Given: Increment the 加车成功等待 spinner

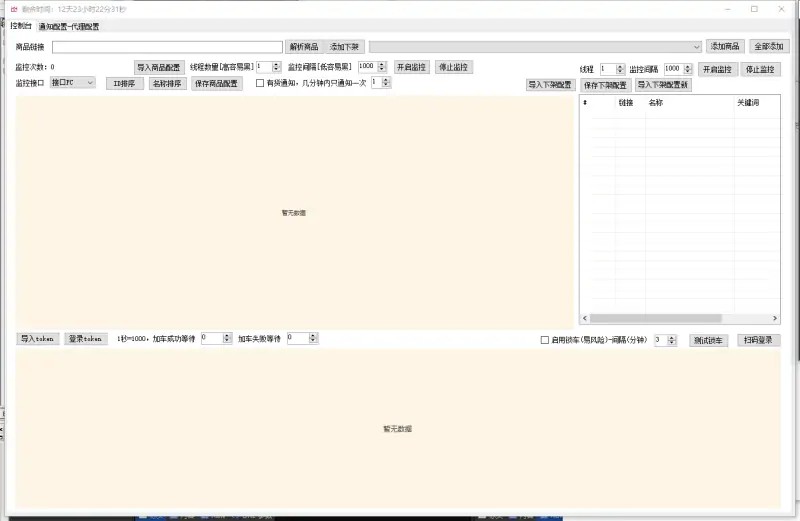Looking at the screenshot, I should (x=228, y=336).
